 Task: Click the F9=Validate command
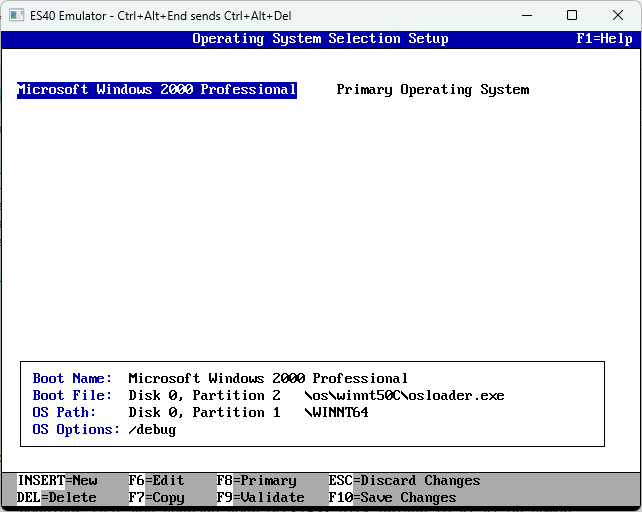[260, 497]
